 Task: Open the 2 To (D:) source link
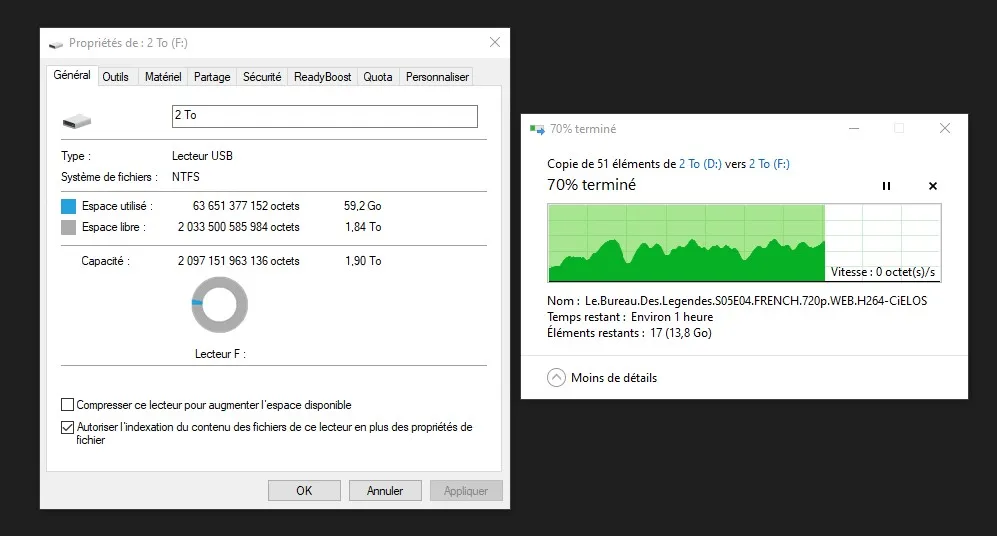700,164
